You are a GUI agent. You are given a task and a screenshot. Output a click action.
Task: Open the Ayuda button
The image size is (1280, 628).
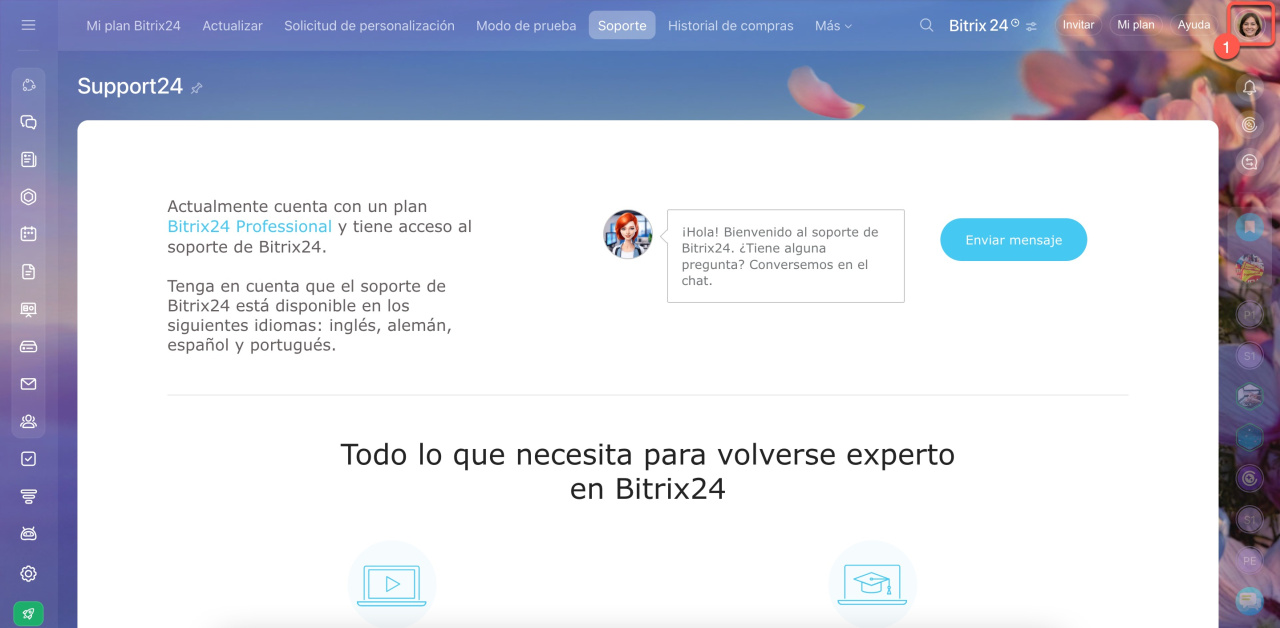tap(1194, 25)
